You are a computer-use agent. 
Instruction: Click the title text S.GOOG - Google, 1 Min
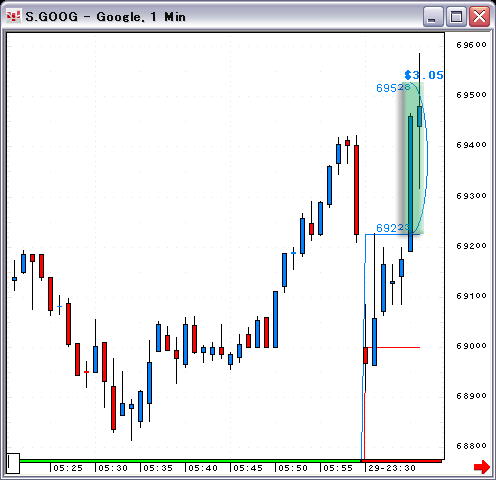105,17
